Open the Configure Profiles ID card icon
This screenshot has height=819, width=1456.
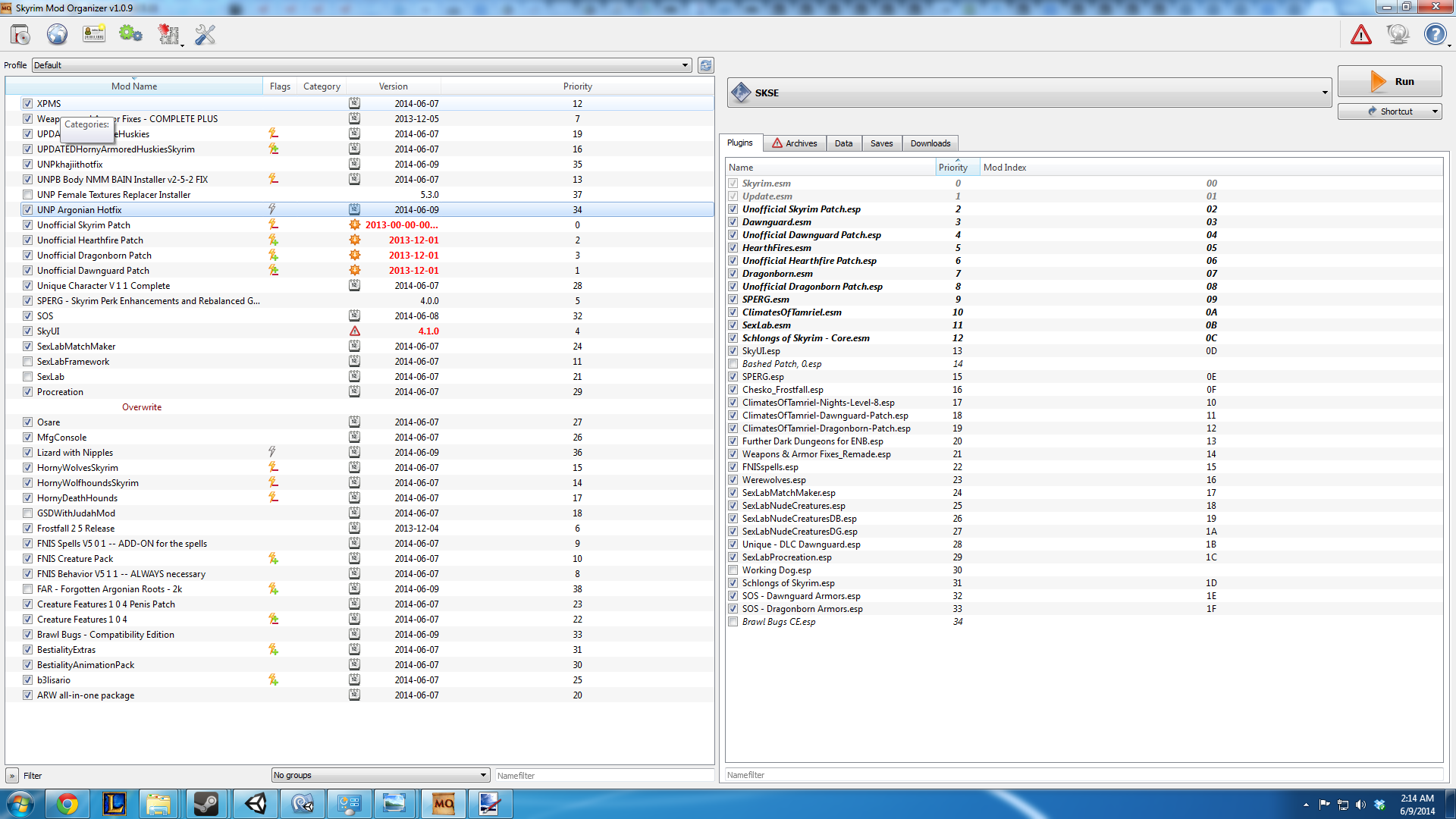coord(94,35)
